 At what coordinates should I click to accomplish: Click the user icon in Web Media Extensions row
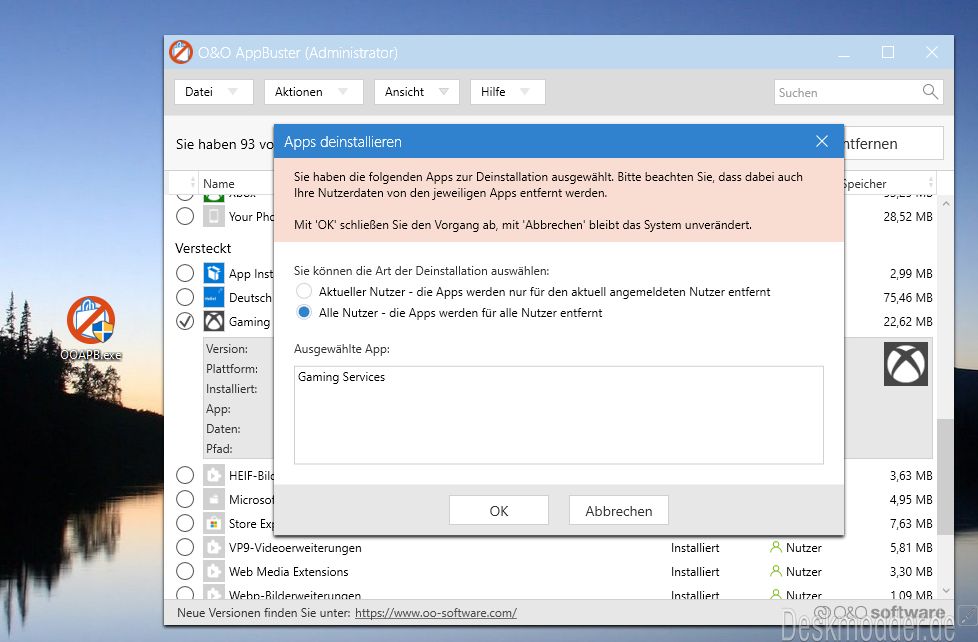776,571
